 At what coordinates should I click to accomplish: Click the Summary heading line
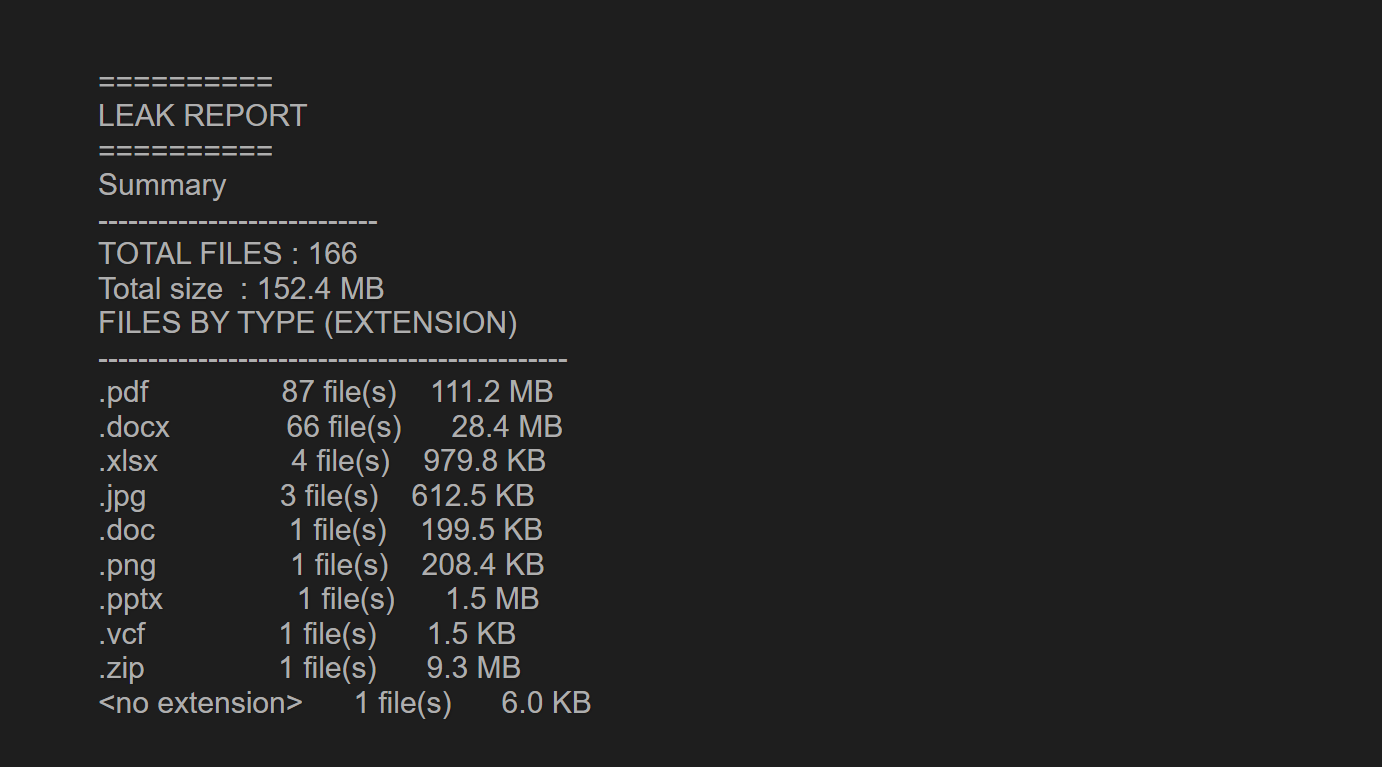tap(162, 185)
